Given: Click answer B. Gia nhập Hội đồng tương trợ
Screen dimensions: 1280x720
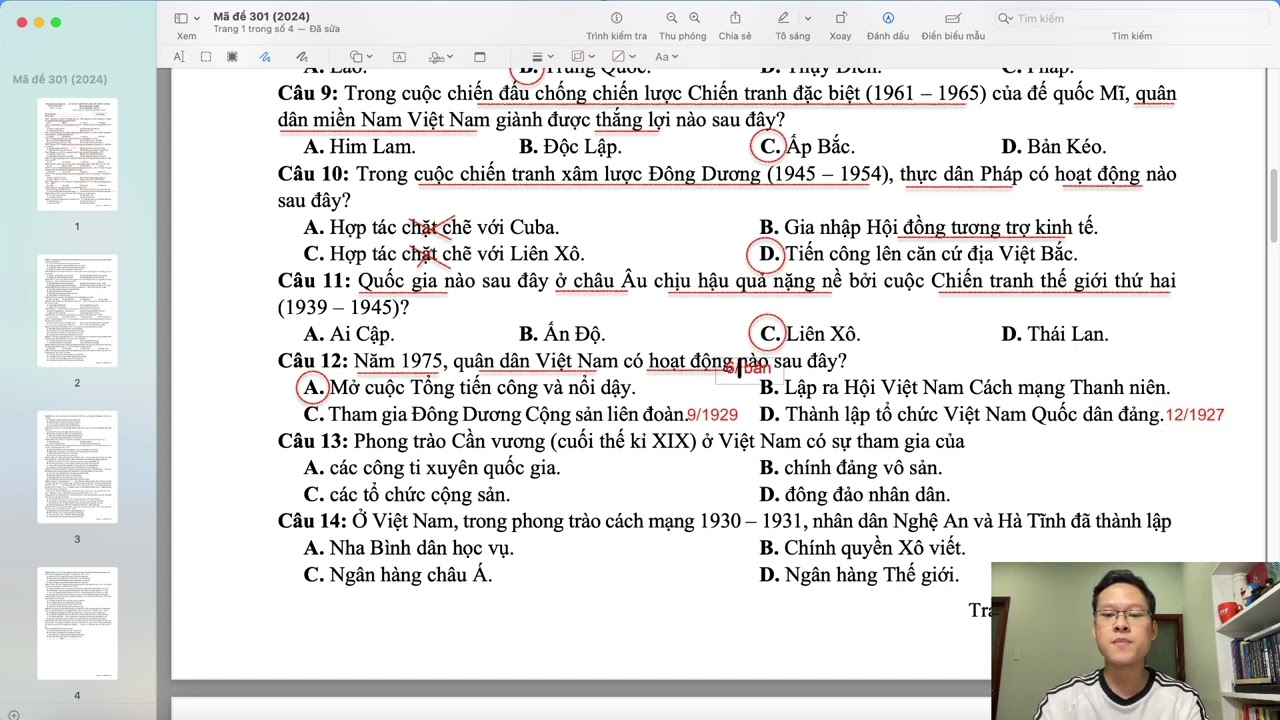Looking at the screenshot, I should point(929,227).
